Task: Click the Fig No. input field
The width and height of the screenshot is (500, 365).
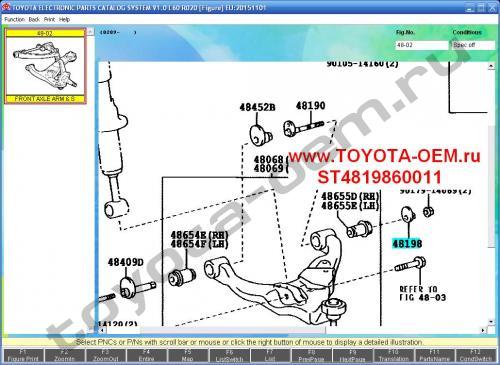Action: tap(422, 45)
